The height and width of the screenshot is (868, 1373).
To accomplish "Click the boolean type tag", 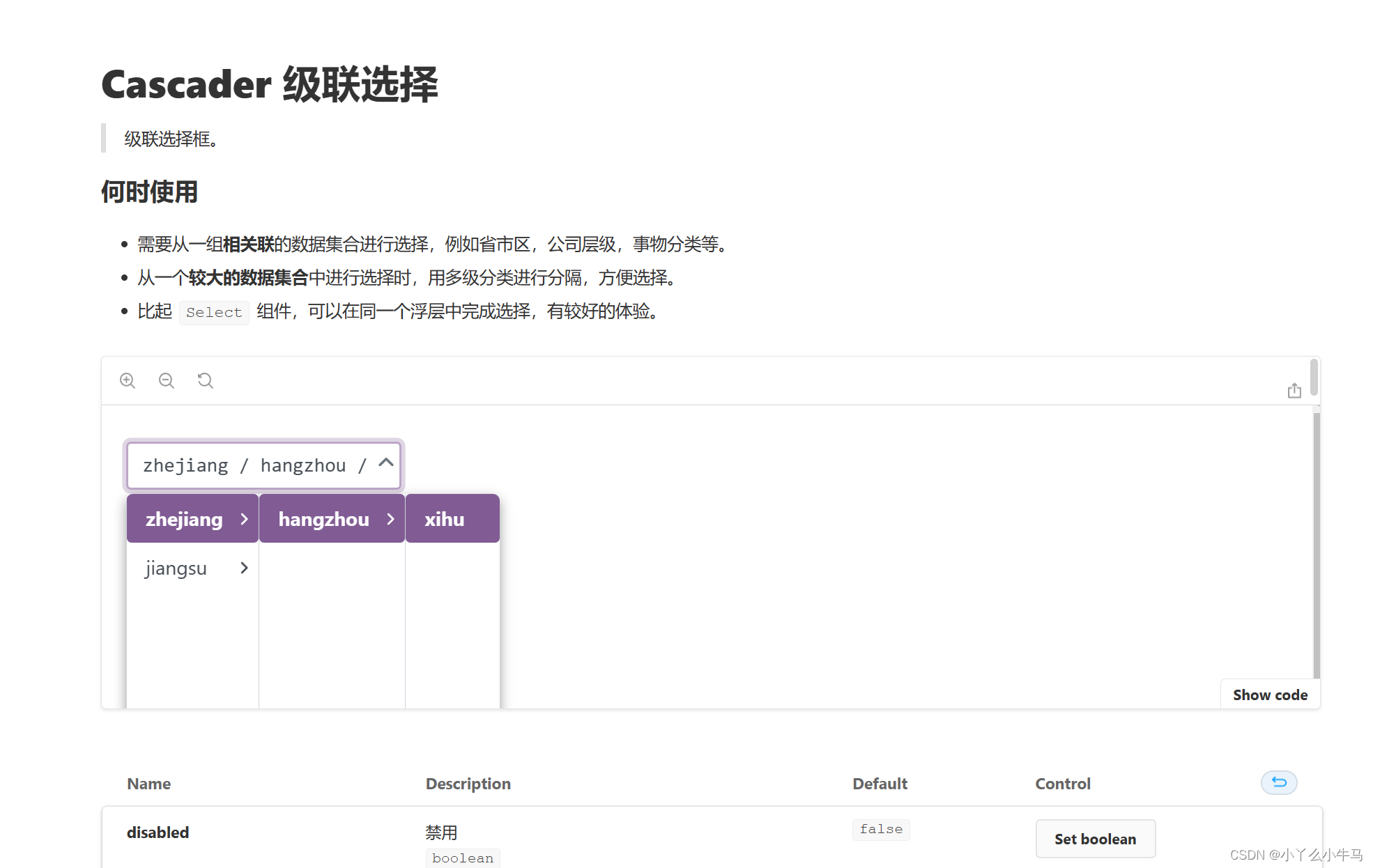I will click(463, 858).
